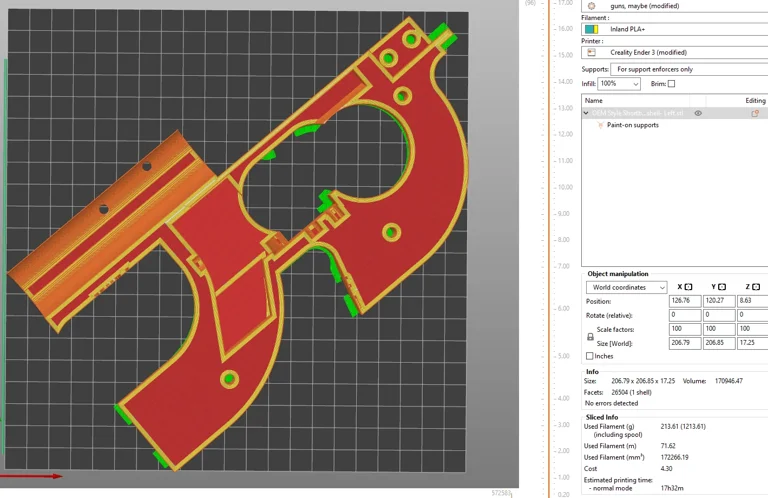Click the Paint-on supports icon
The image size is (768, 498).
[599, 125]
